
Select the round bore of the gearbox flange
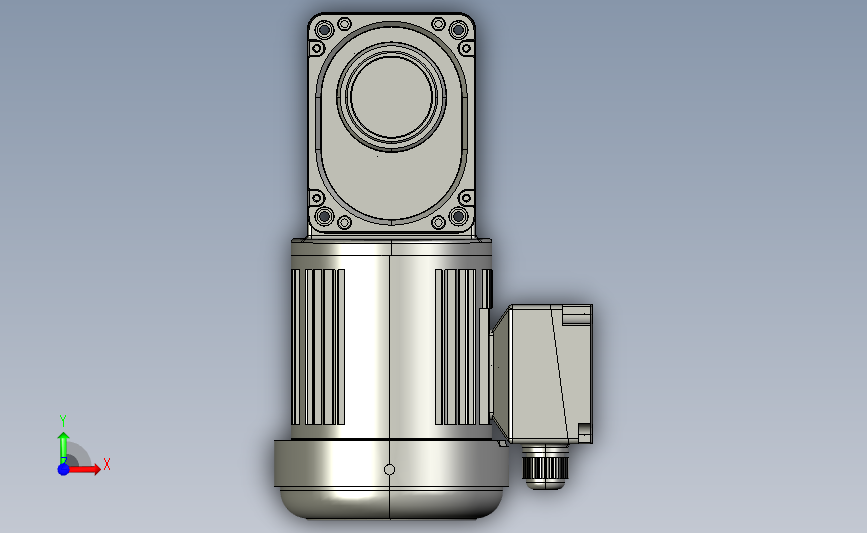[x=391, y=96]
